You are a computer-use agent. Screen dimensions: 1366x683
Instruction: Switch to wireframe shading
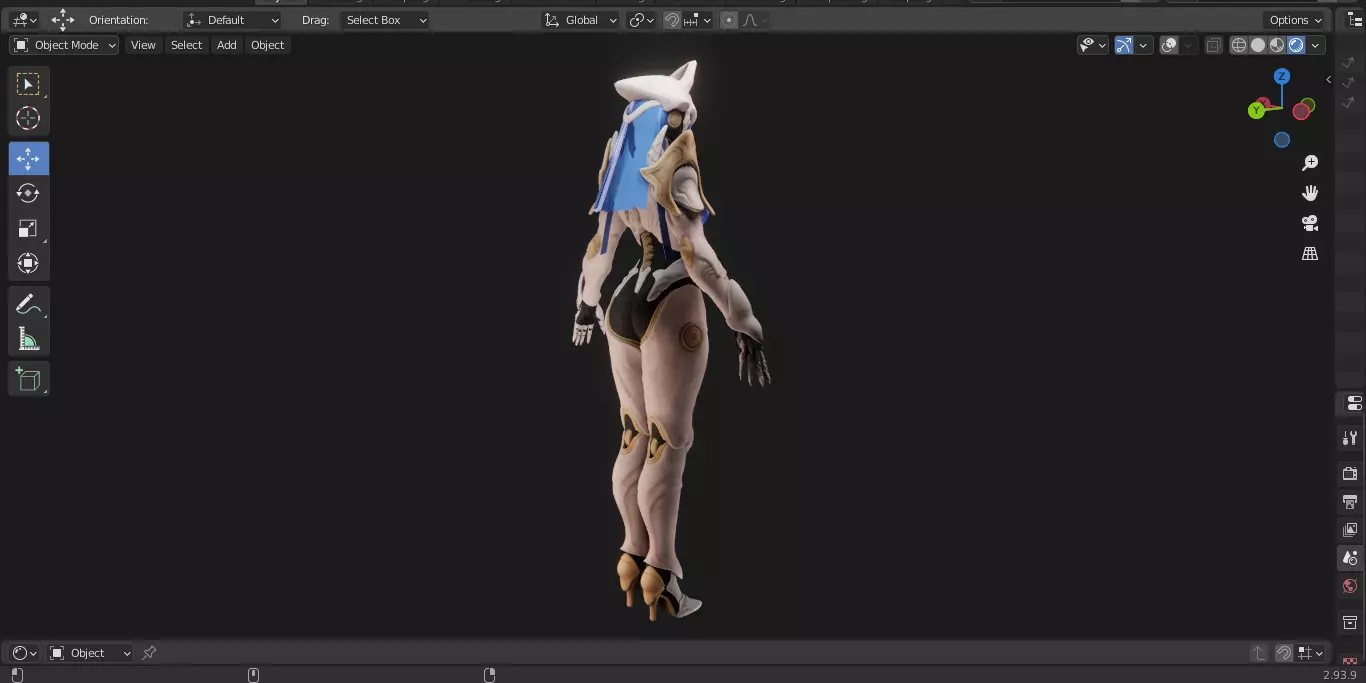pos(1239,45)
